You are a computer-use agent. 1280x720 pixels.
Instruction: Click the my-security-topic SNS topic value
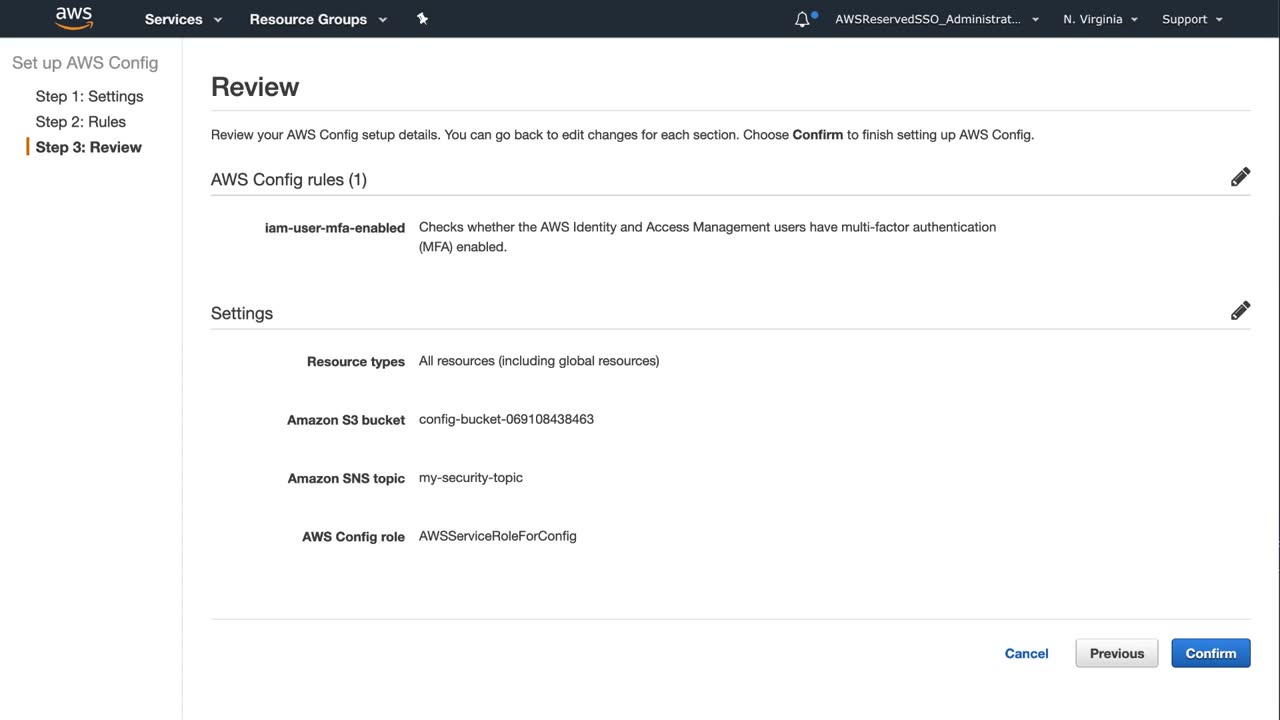tap(470, 477)
